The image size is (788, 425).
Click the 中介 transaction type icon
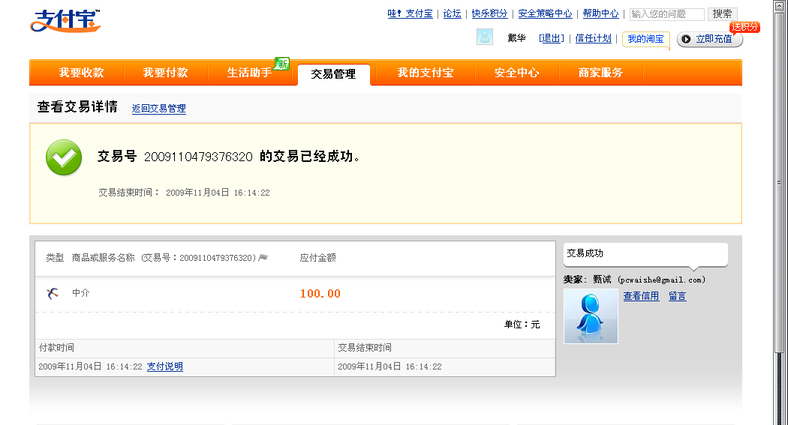(53, 293)
